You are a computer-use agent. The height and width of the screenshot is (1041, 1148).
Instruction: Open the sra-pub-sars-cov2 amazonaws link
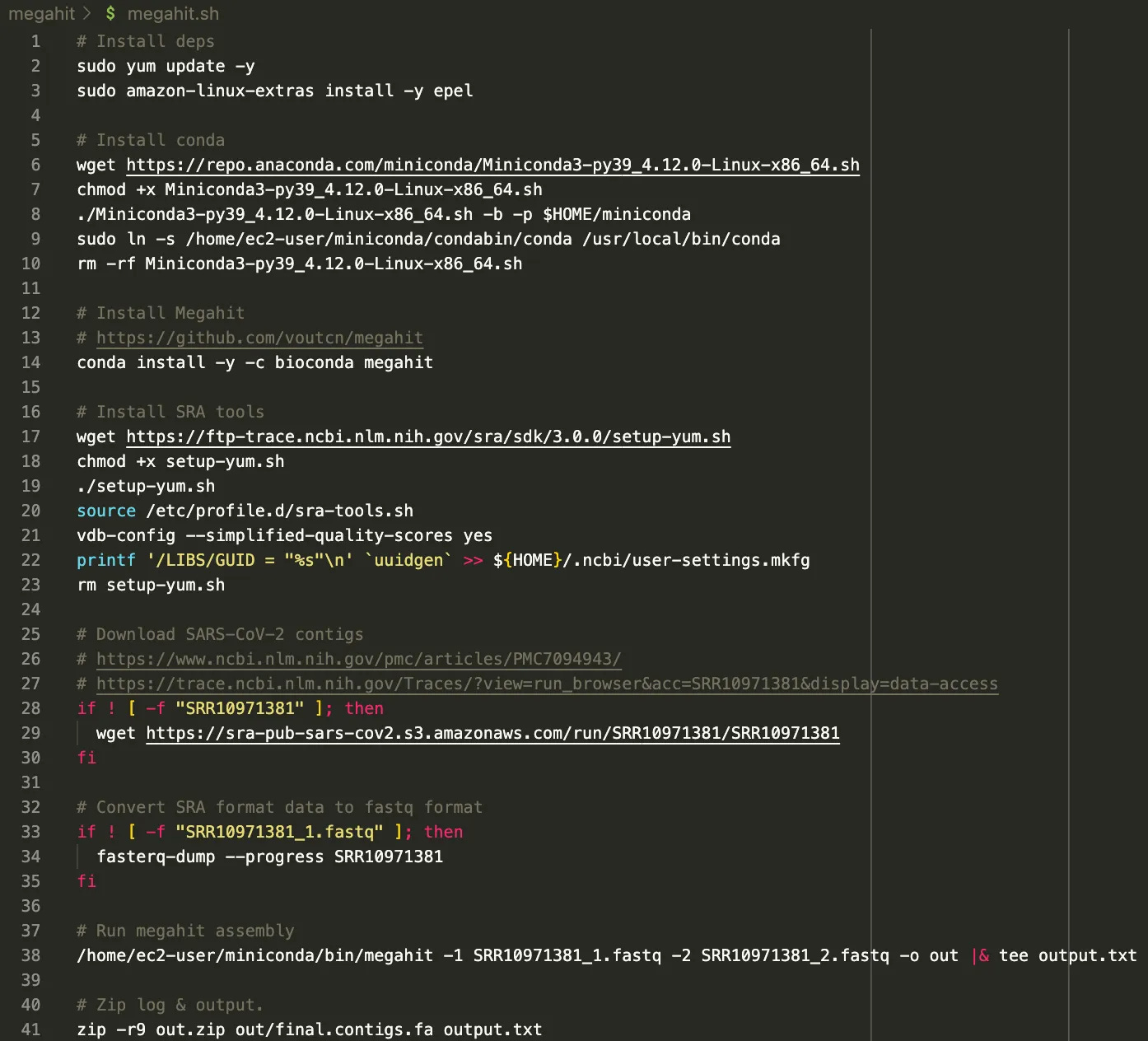[x=492, y=733]
